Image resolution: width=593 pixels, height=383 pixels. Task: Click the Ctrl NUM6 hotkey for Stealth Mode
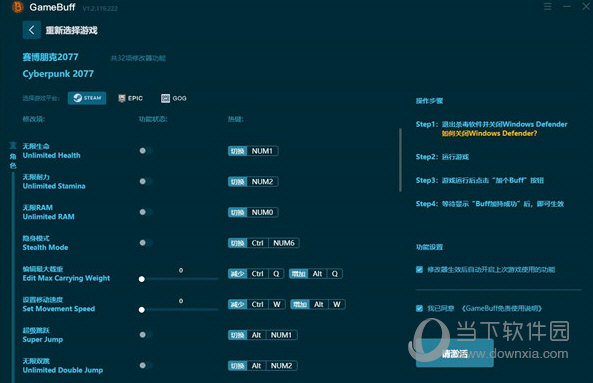coord(273,243)
